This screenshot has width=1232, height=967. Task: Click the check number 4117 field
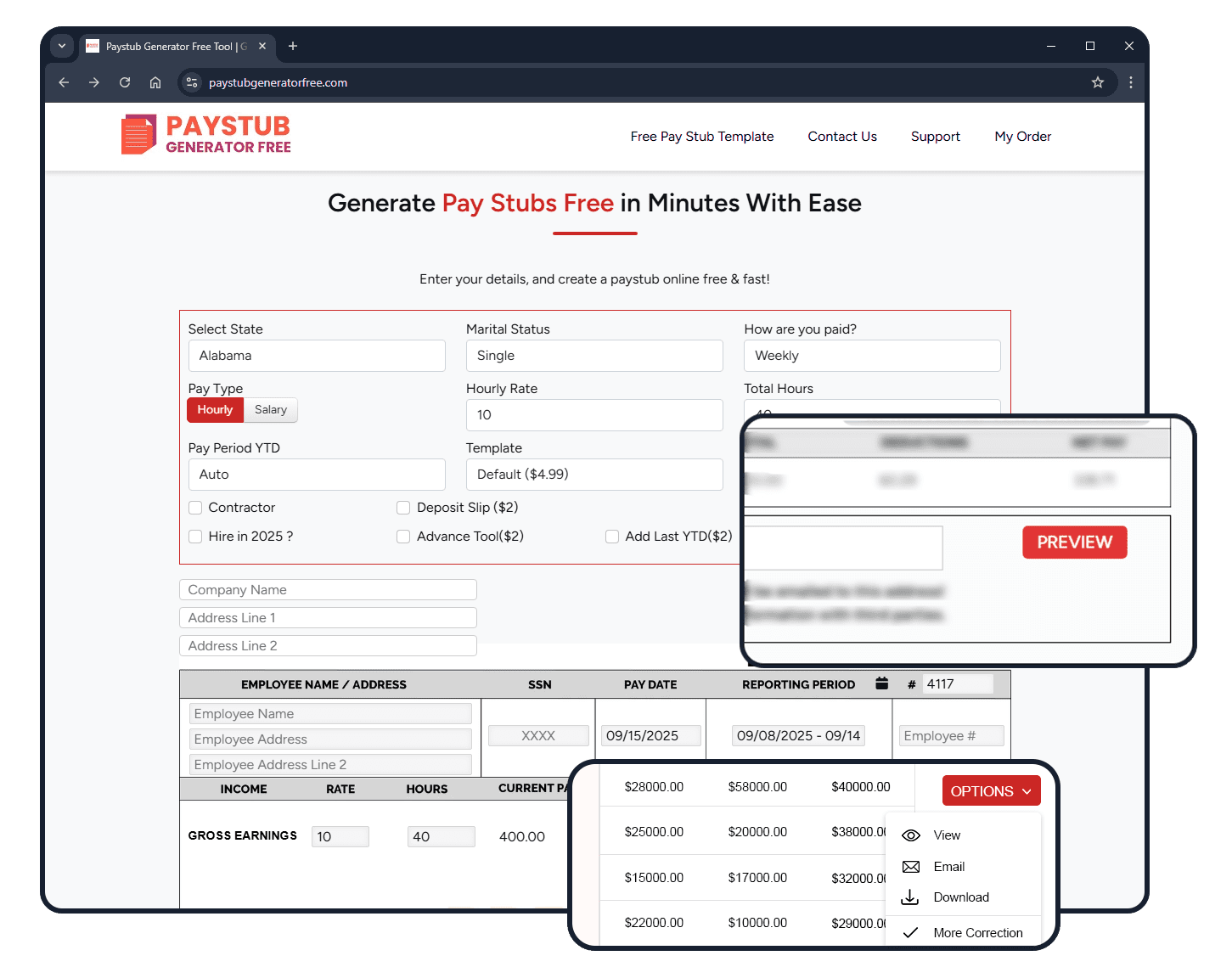959,684
